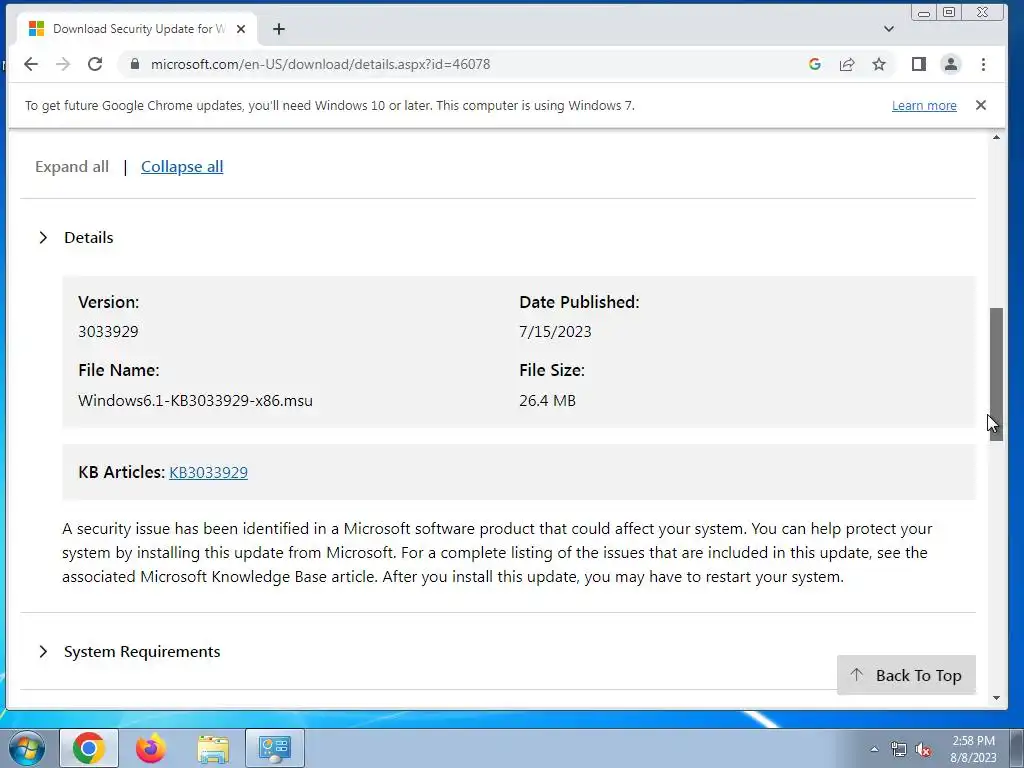Click the forward navigation arrow
This screenshot has height=768, width=1024.
pos(63,64)
